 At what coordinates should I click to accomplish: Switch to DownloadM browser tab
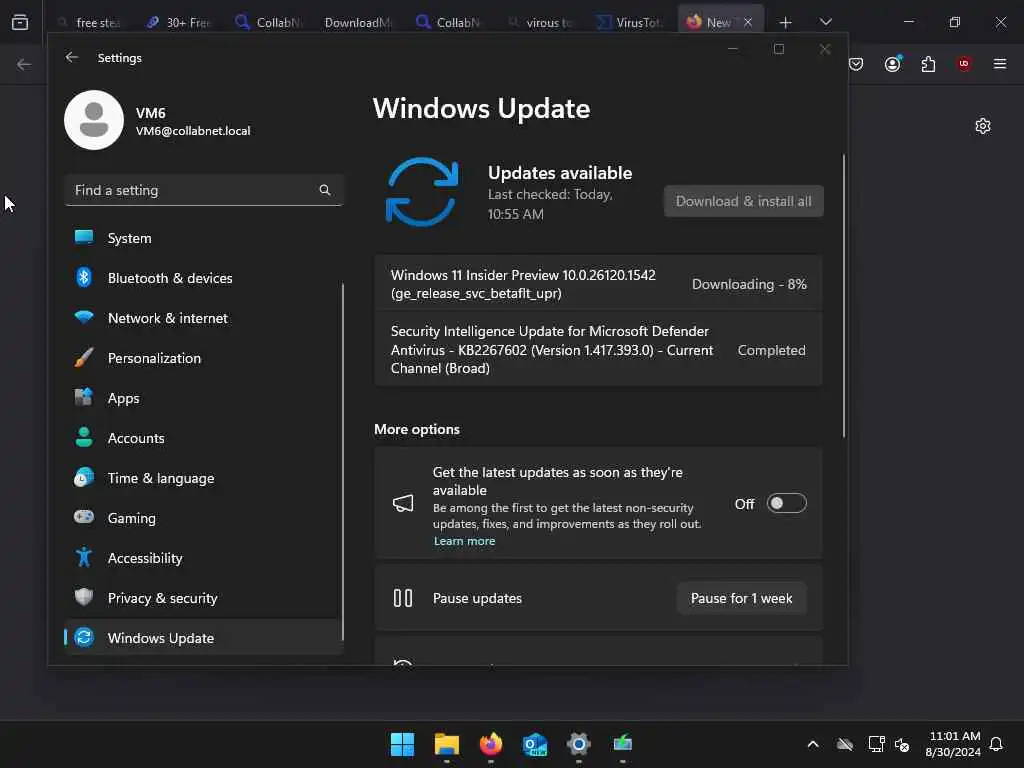point(358,22)
